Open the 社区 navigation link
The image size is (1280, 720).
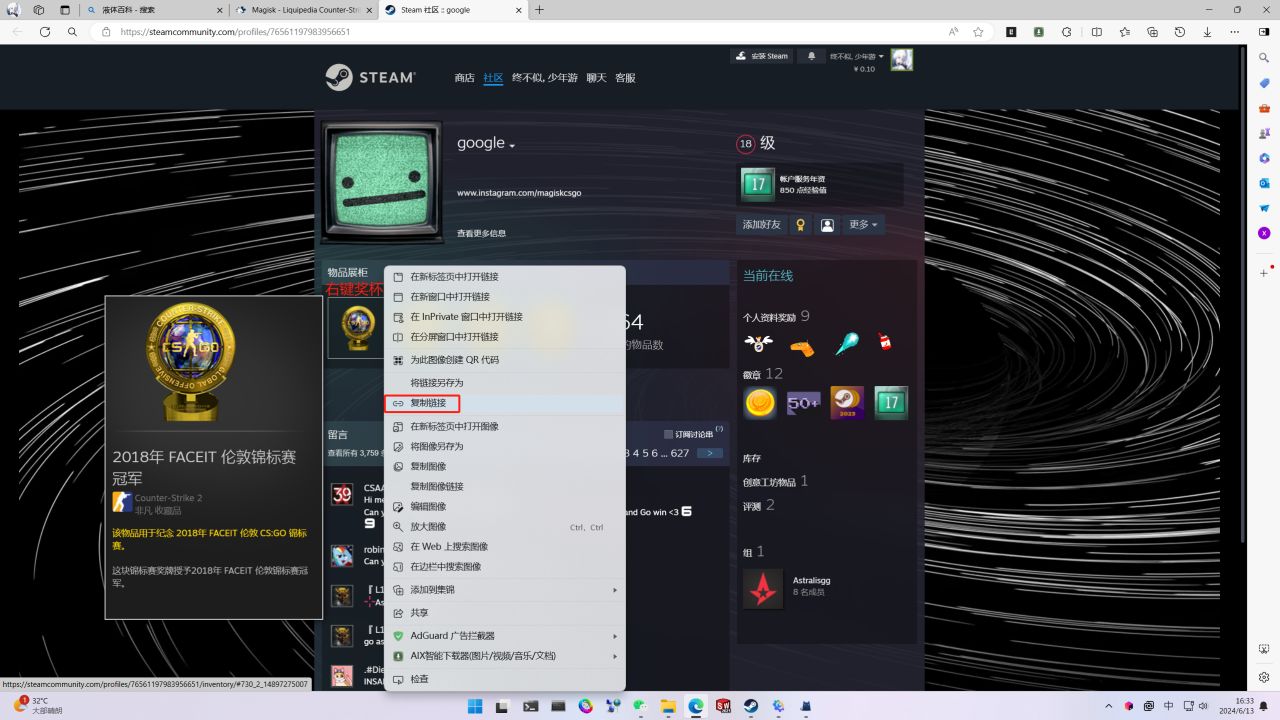[493, 78]
